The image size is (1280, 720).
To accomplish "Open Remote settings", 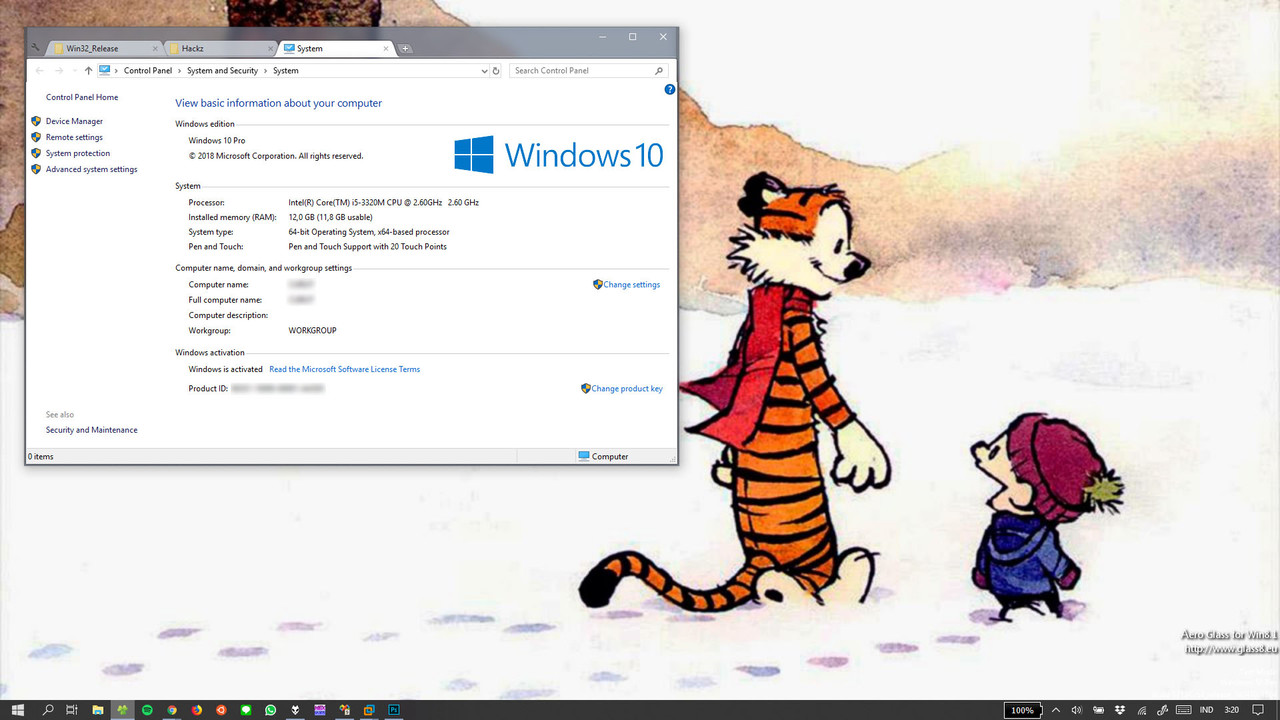I will point(74,137).
